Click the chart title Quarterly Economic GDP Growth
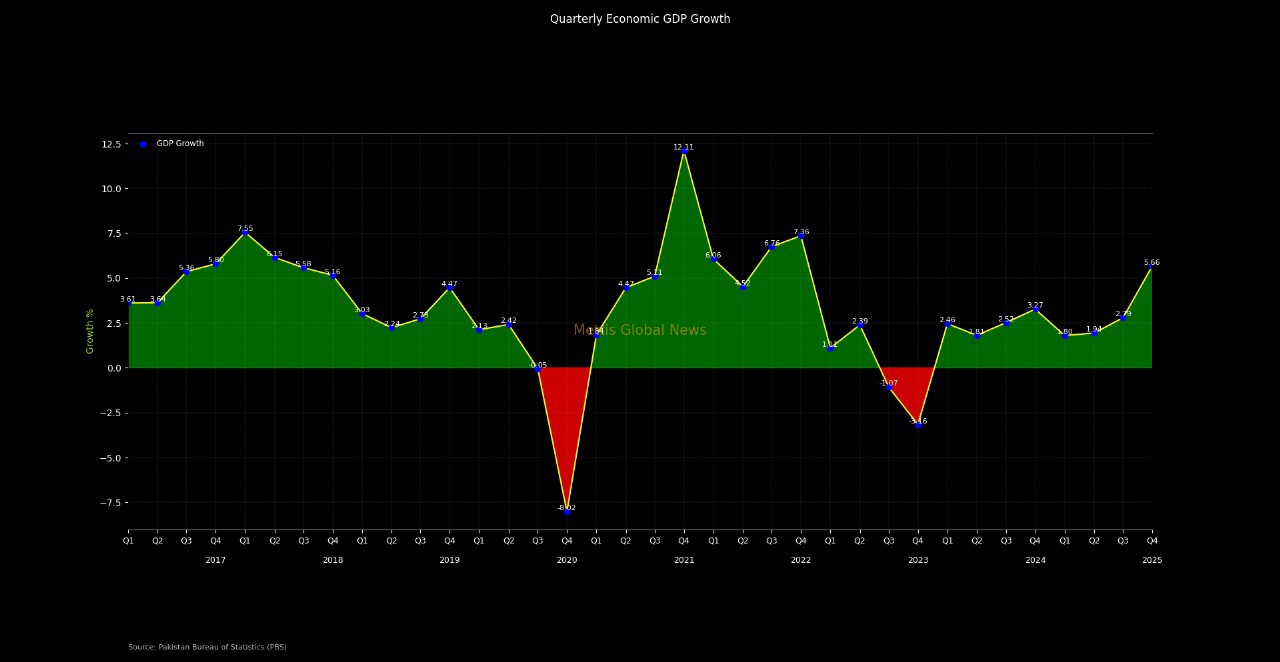 pyautogui.click(x=640, y=19)
